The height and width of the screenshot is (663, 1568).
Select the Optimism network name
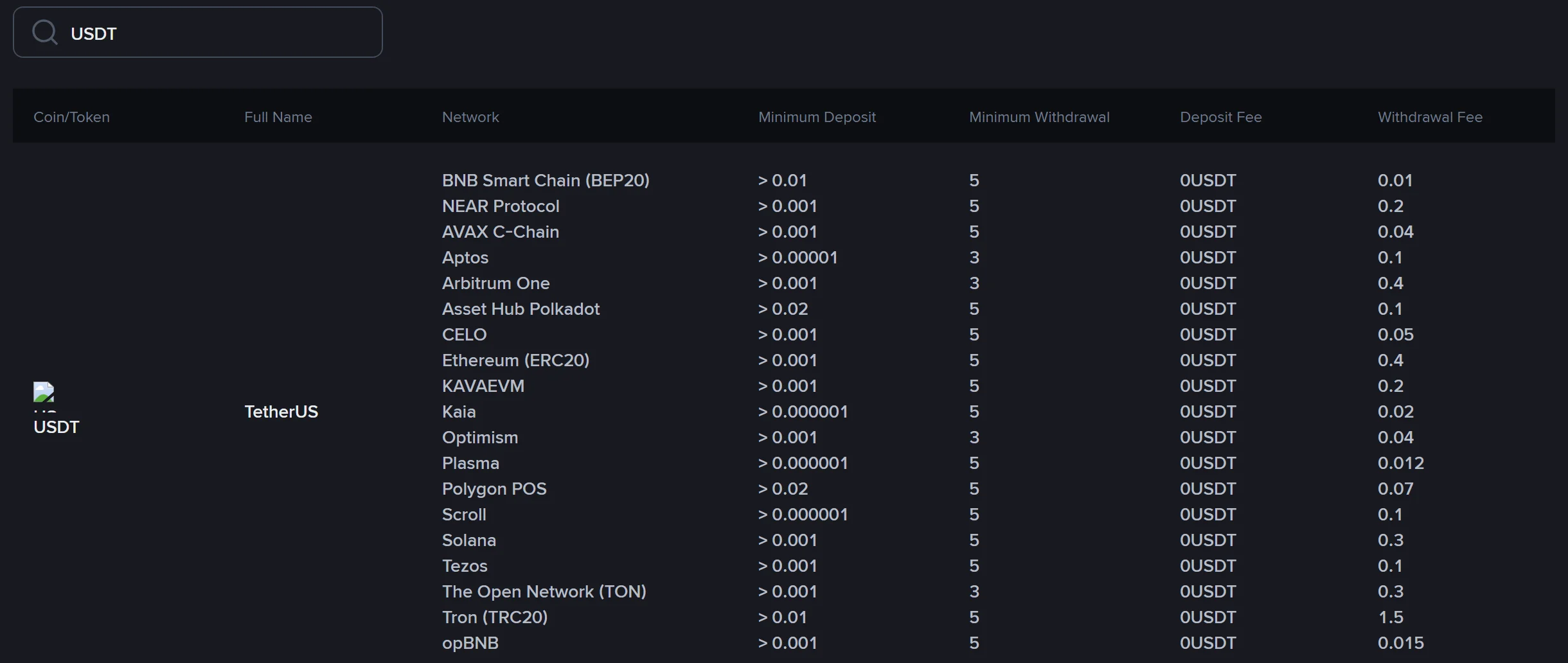coord(480,438)
